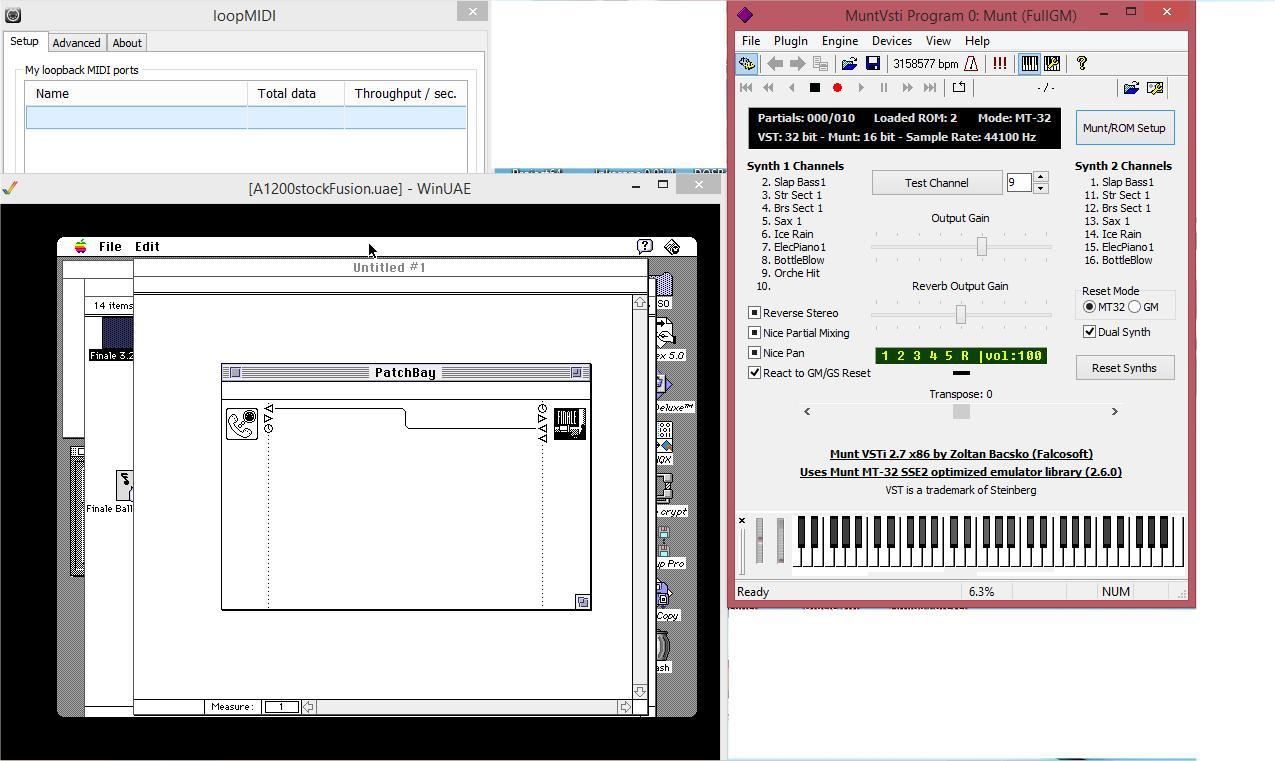Click the telephone modem port icon in PatchBay
Viewport: 1275px width, 761px height.
point(242,423)
